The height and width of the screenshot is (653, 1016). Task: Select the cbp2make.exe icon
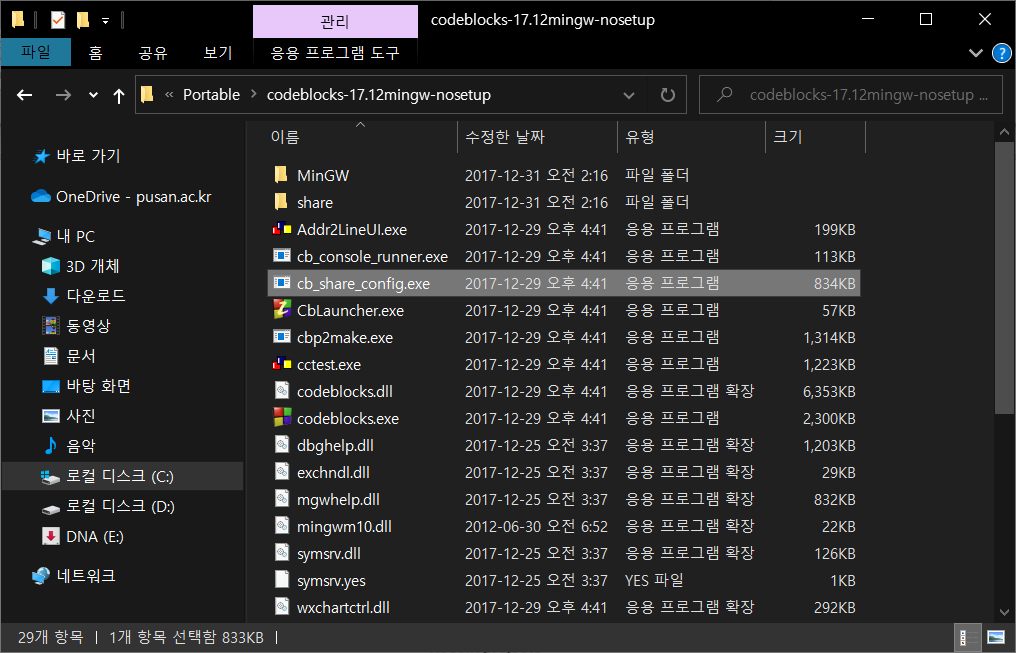281,337
